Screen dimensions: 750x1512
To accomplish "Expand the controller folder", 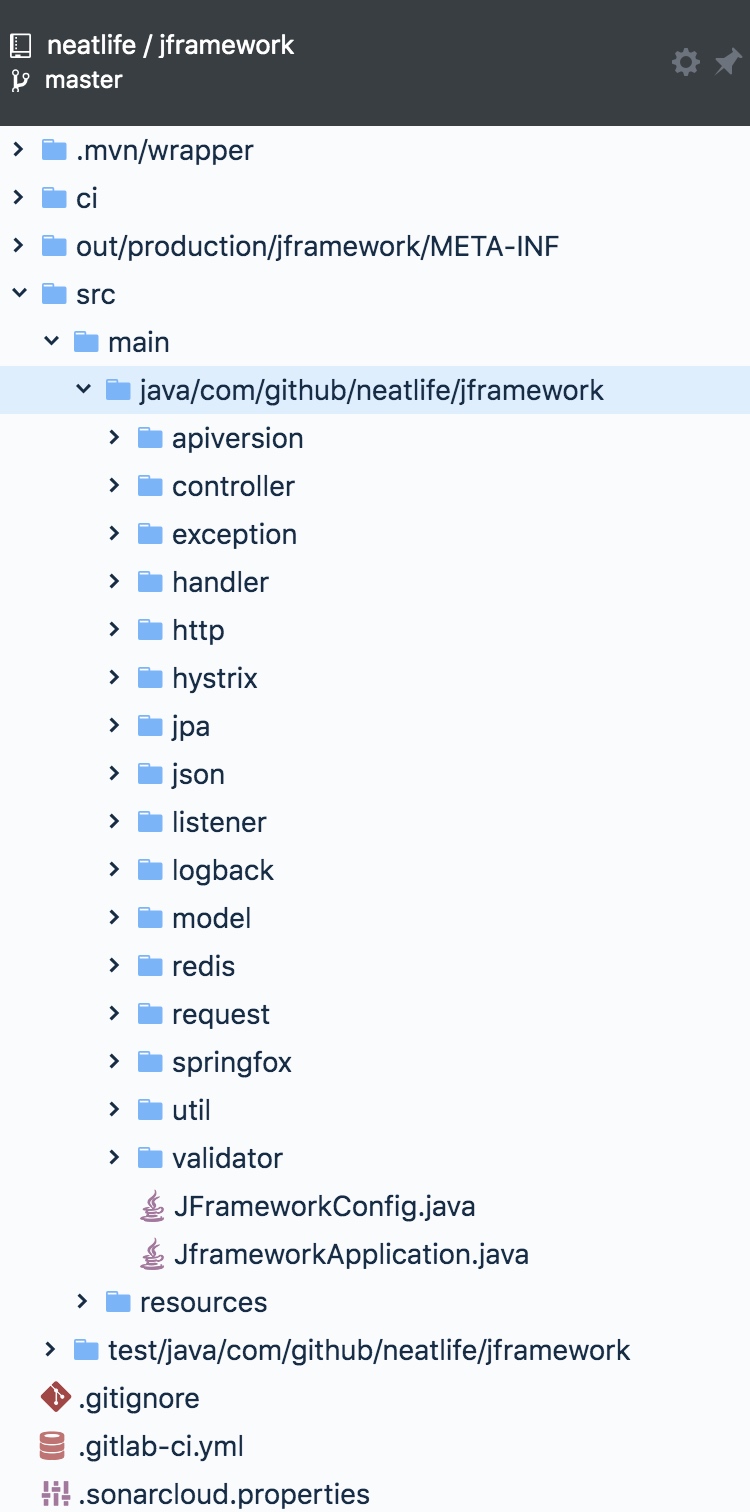I will point(115,486).
